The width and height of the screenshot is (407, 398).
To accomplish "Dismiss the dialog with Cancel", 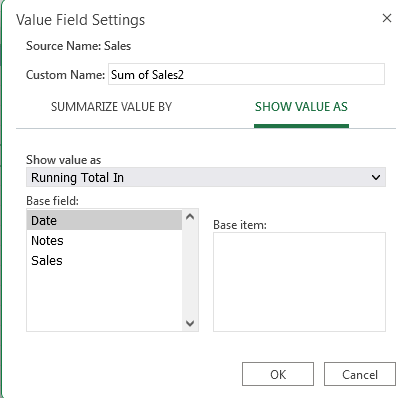I will (360, 374).
